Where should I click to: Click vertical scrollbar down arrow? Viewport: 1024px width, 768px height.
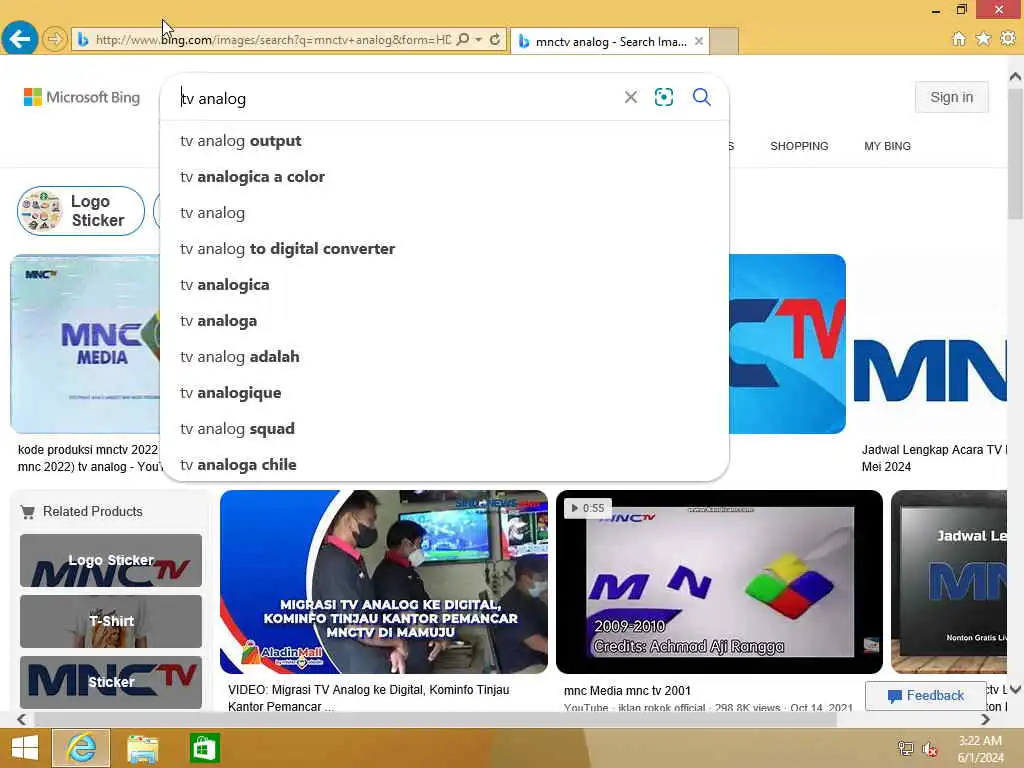point(1016,688)
